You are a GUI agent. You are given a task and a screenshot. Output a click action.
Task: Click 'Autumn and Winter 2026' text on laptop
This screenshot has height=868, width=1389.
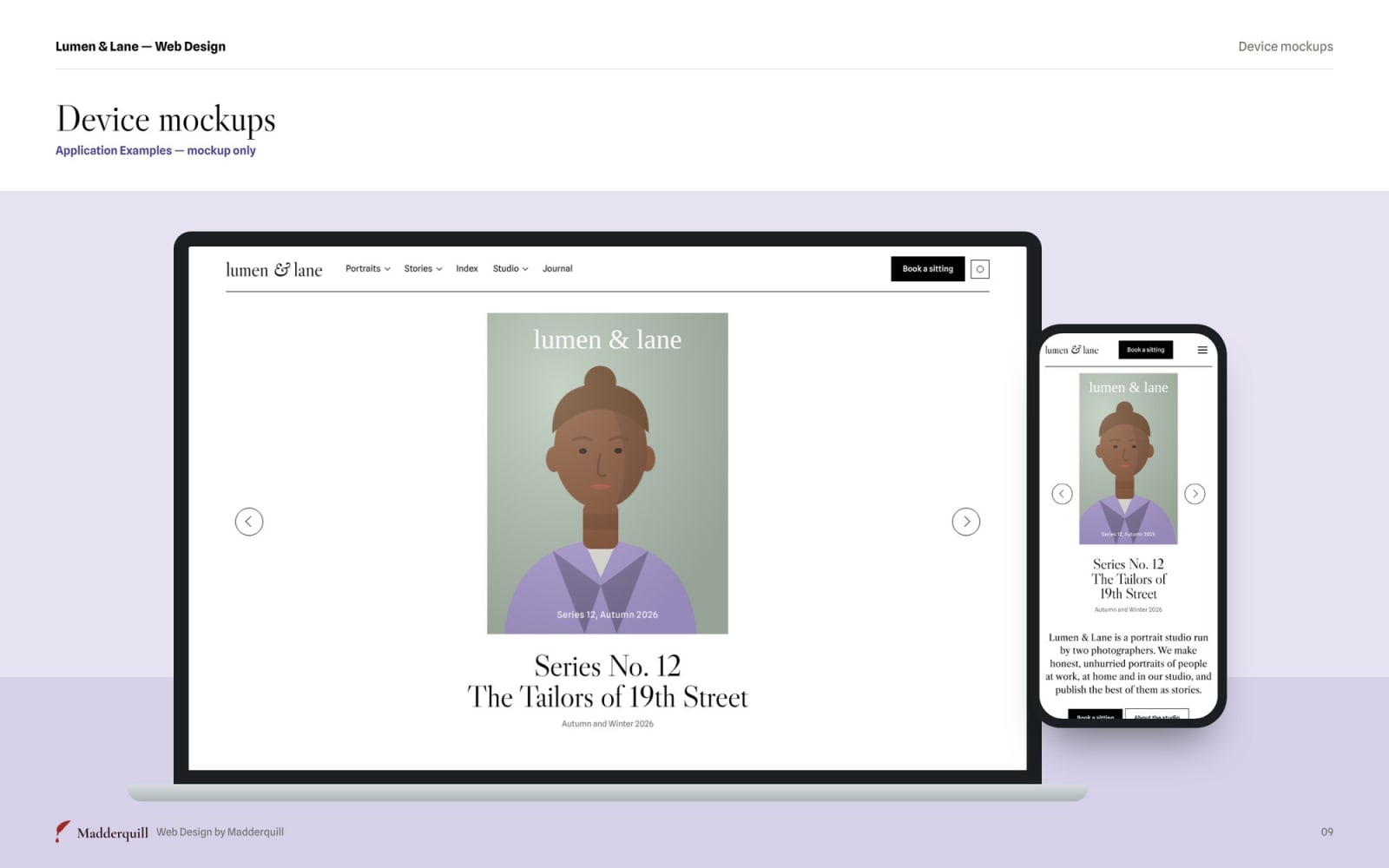point(608,724)
